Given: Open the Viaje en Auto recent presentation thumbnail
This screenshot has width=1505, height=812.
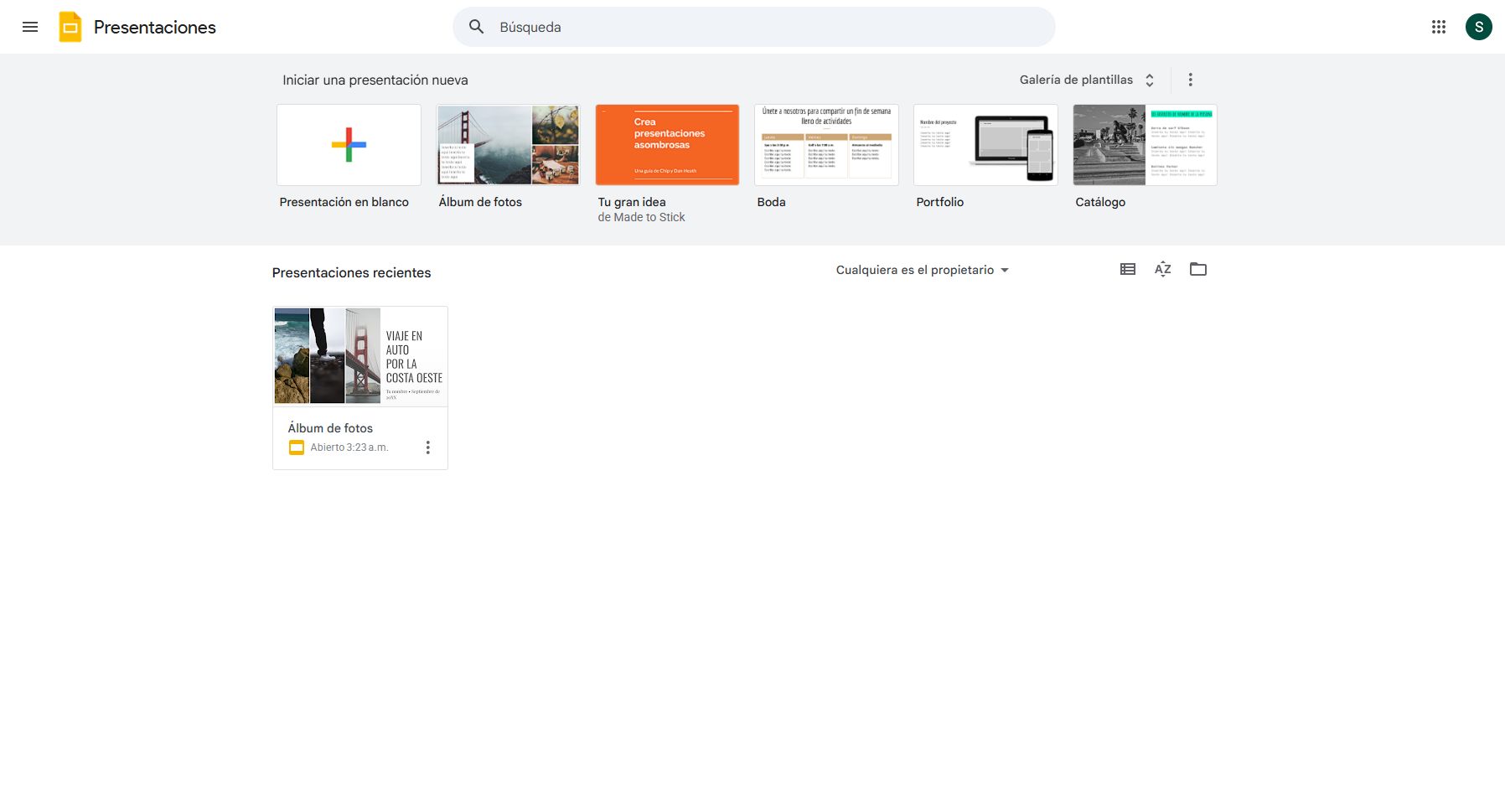Looking at the screenshot, I should click(x=359, y=355).
